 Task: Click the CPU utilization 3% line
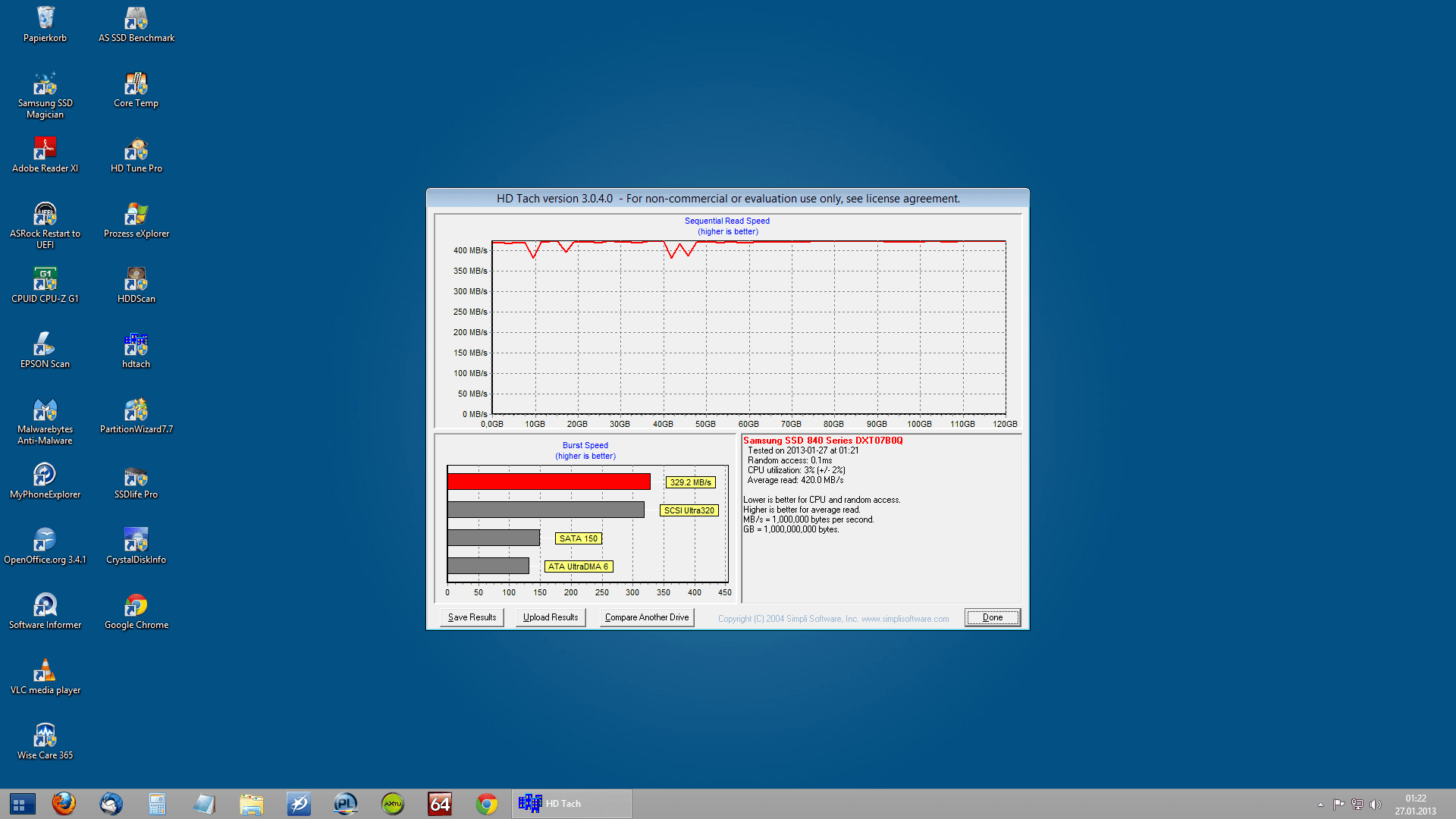[x=796, y=470]
